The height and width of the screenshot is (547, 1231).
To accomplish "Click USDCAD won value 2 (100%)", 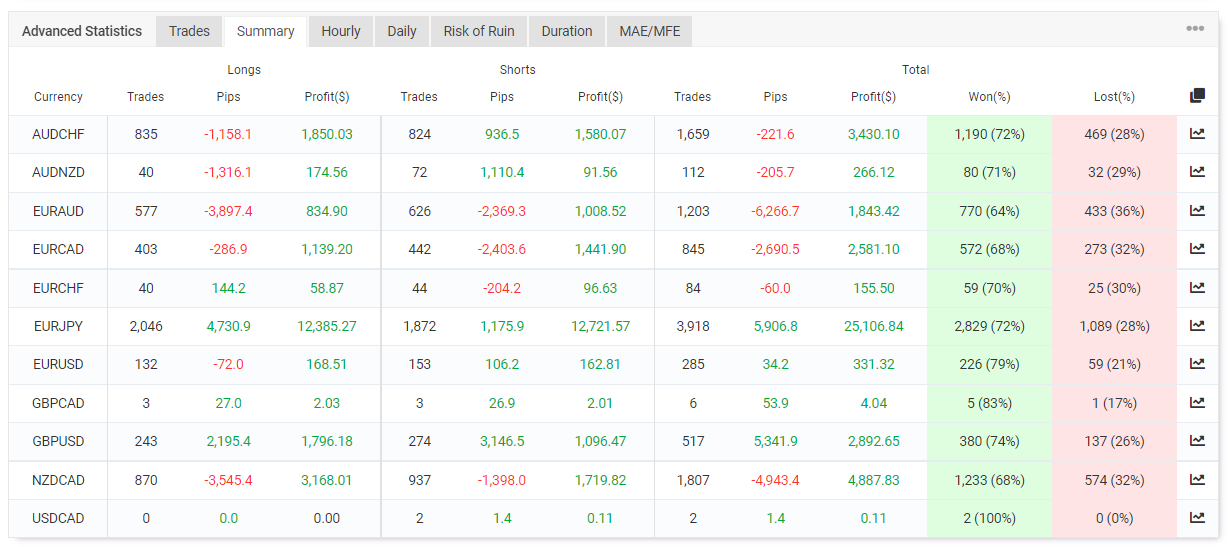I will point(989,519).
